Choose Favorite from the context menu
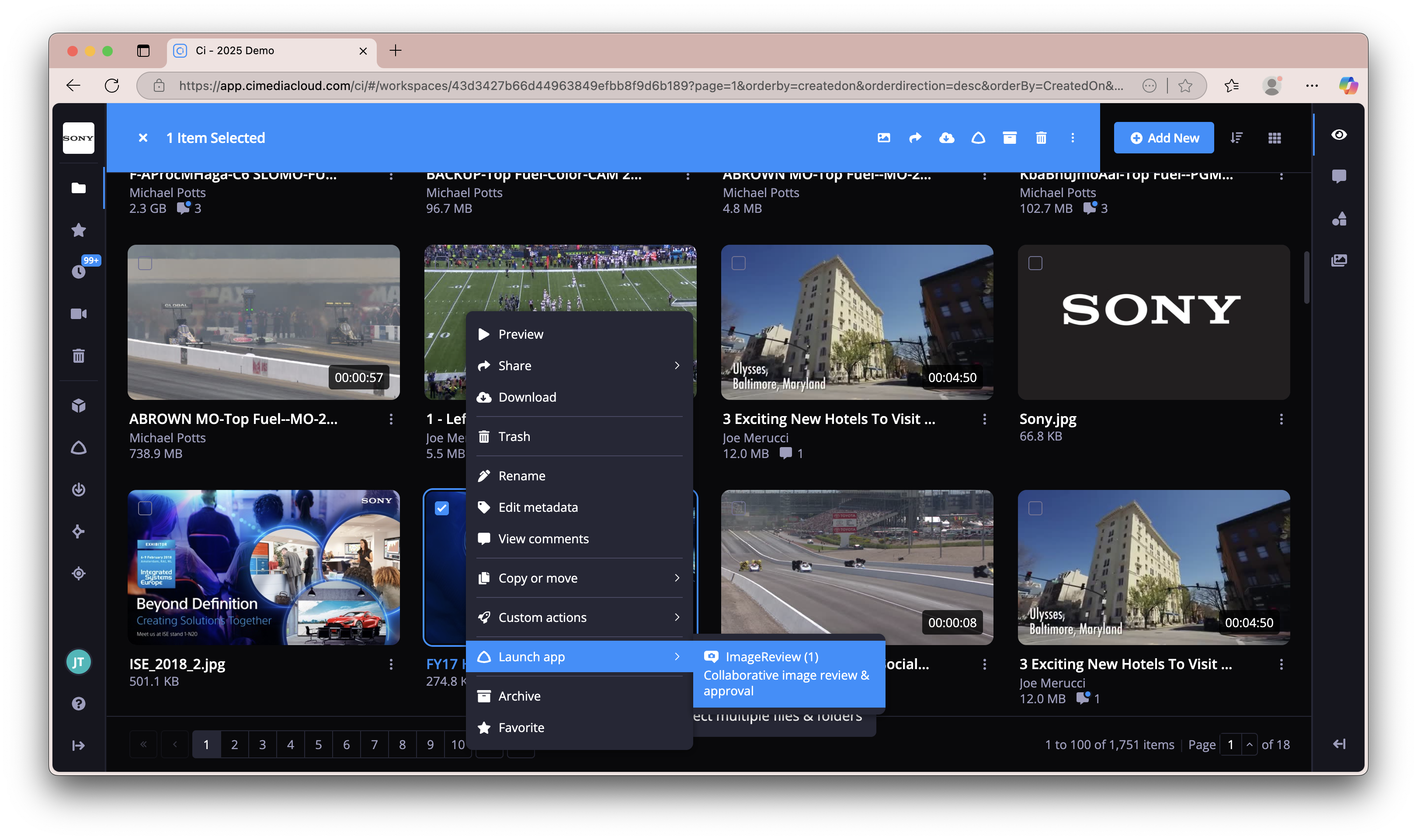 click(x=580, y=727)
